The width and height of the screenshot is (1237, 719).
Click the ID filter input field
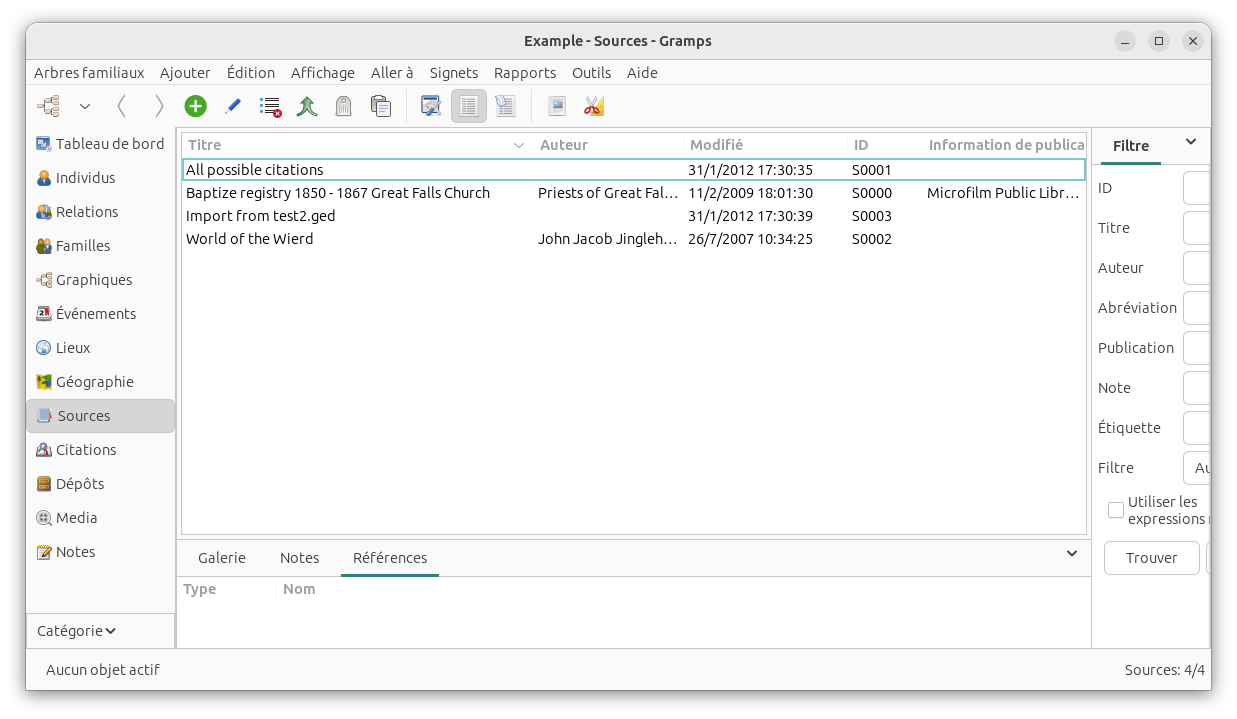(1197, 188)
